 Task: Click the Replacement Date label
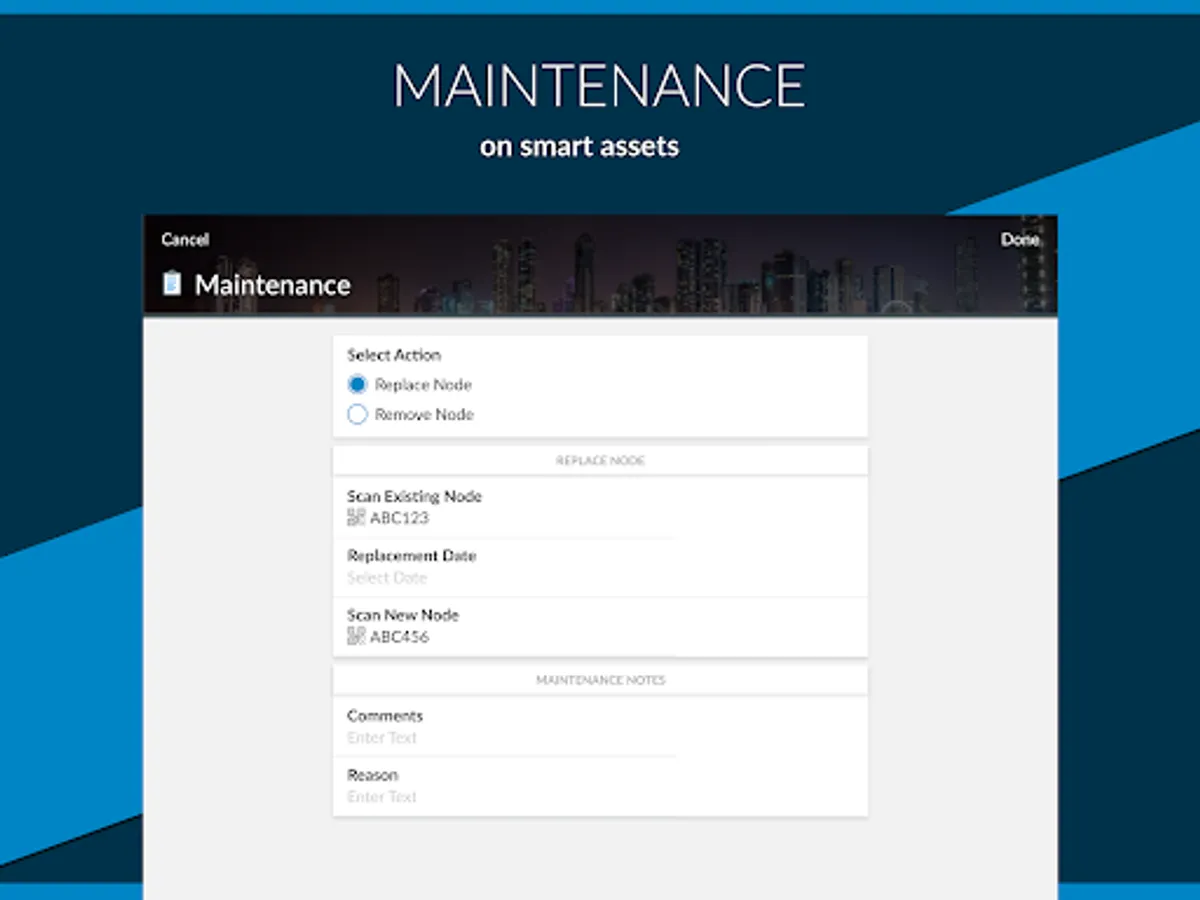[412, 556]
